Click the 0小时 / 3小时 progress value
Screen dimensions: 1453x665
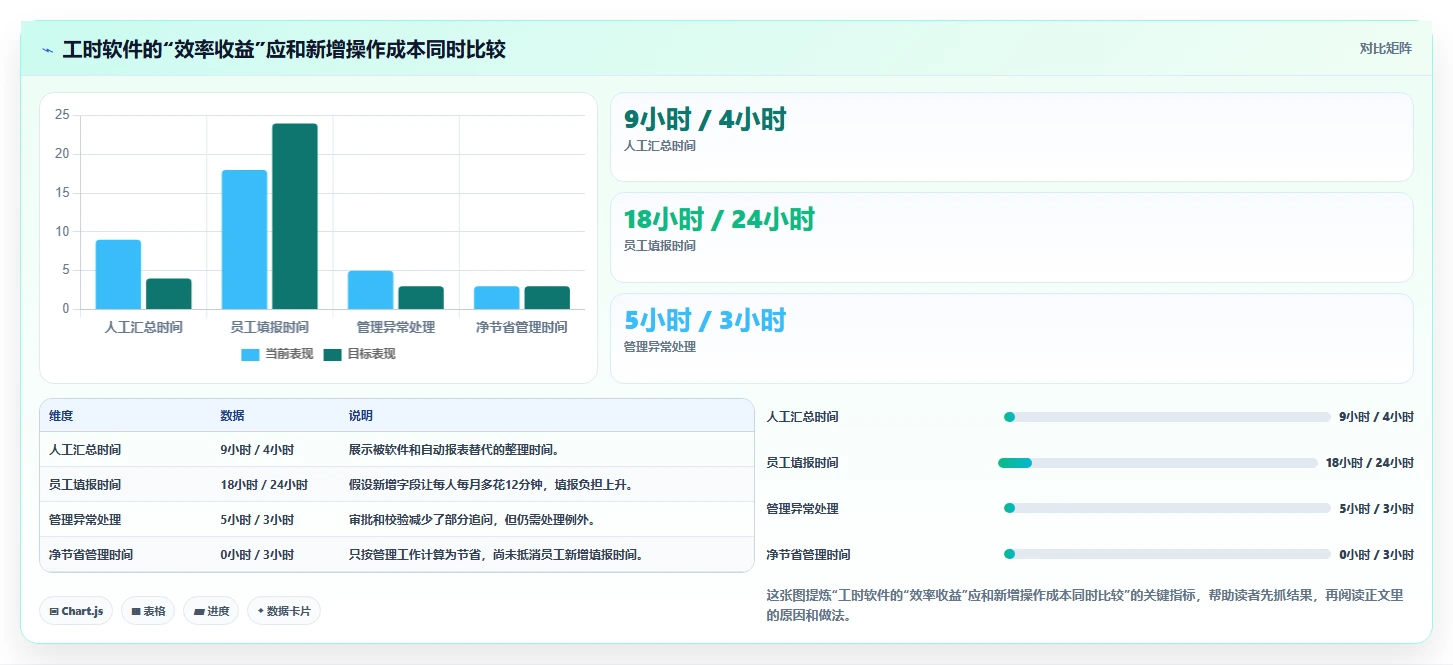pyautogui.click(x=1376, y=555)
